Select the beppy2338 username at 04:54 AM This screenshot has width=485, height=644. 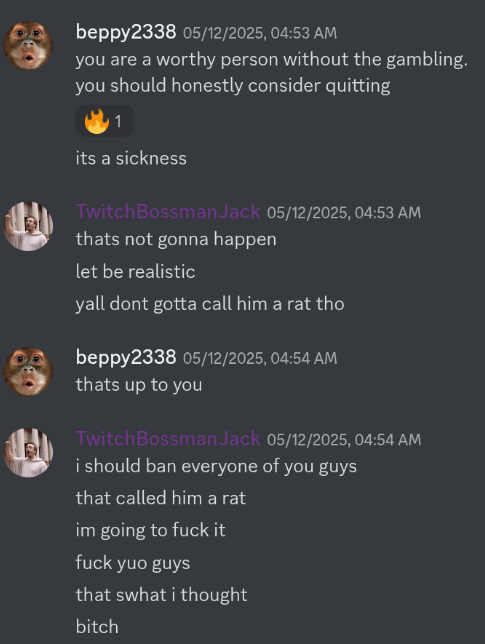click(126, 357)
